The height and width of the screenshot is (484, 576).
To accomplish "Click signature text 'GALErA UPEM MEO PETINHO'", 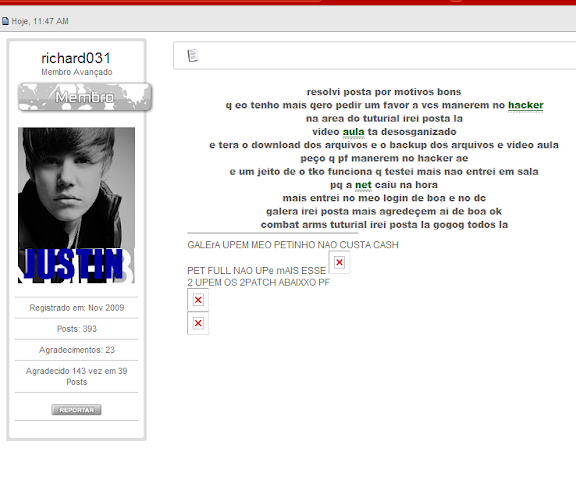I will pyautogui.click(x=251, y=245).
